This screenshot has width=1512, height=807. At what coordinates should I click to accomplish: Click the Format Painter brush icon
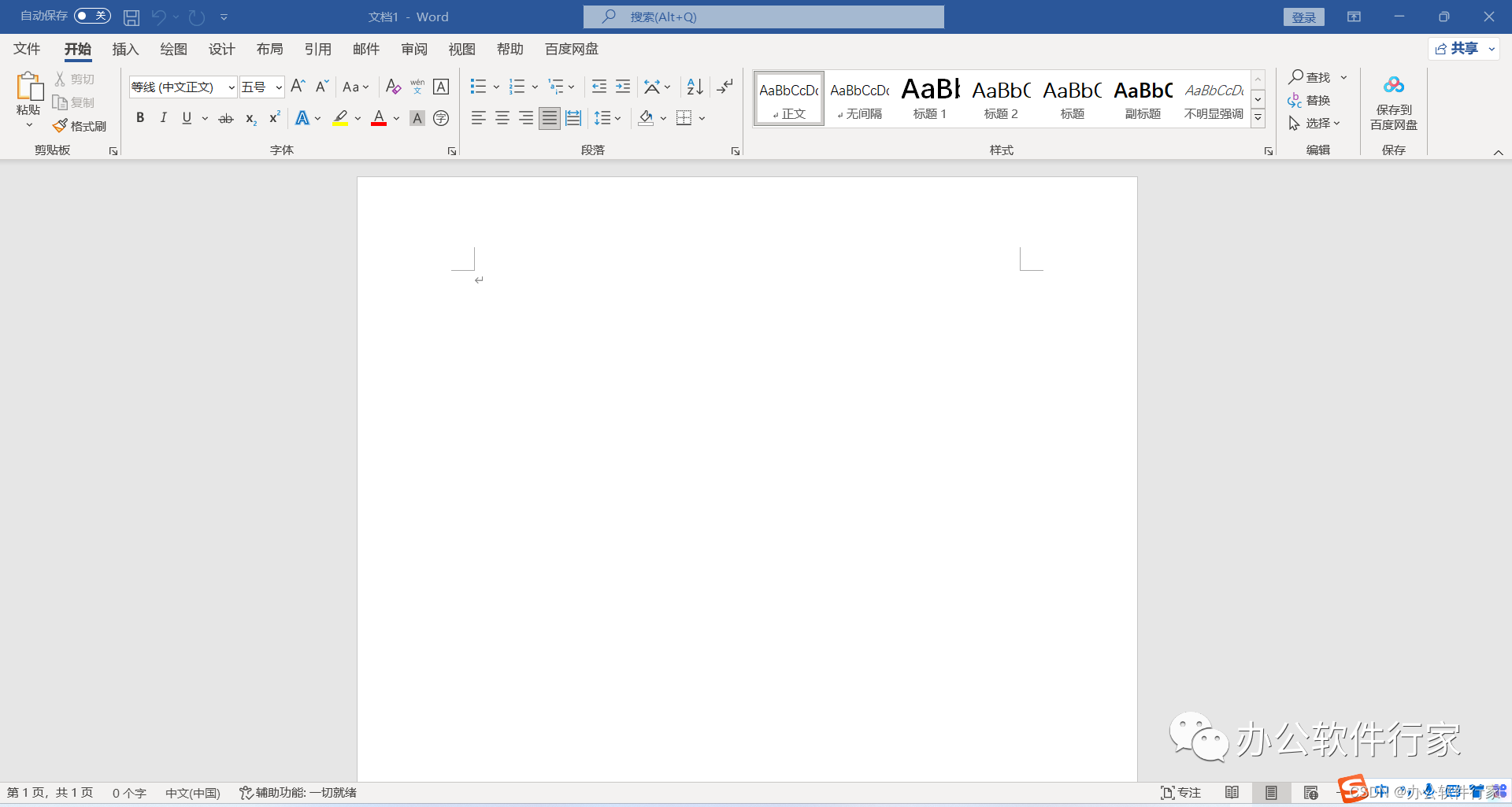pyautogui.click(x=60, y=126)
